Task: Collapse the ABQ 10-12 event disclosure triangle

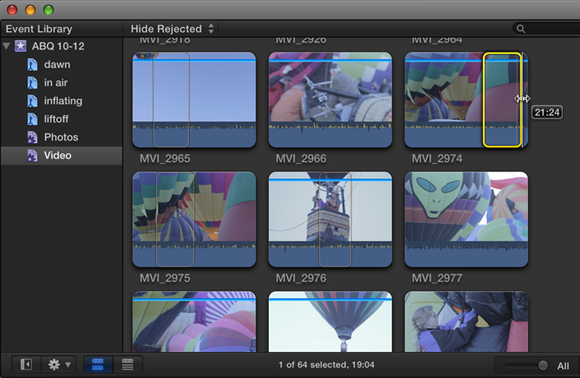Action: pyautogui.click(x=6, y=46)
